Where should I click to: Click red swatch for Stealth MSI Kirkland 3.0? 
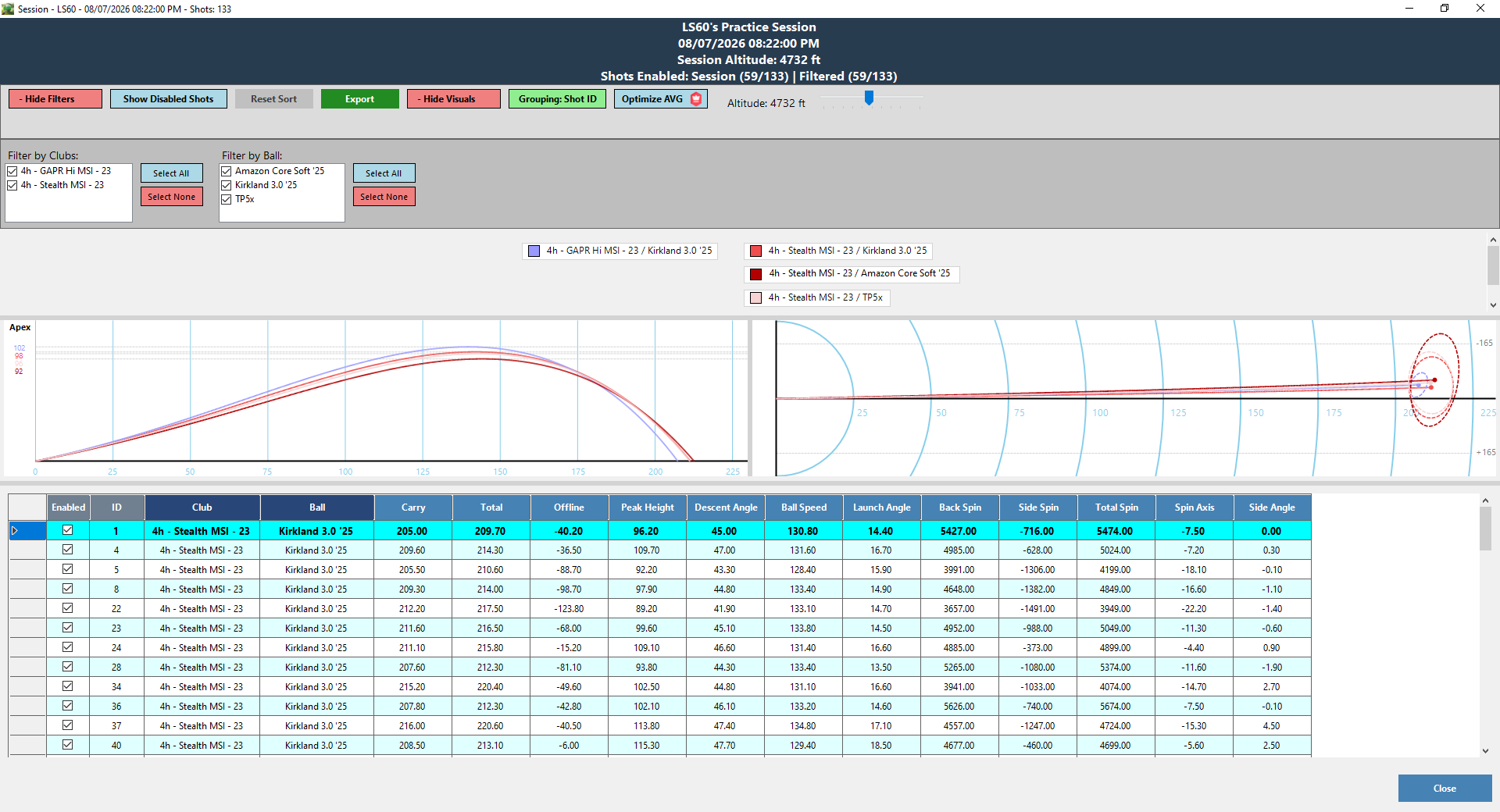756,251
